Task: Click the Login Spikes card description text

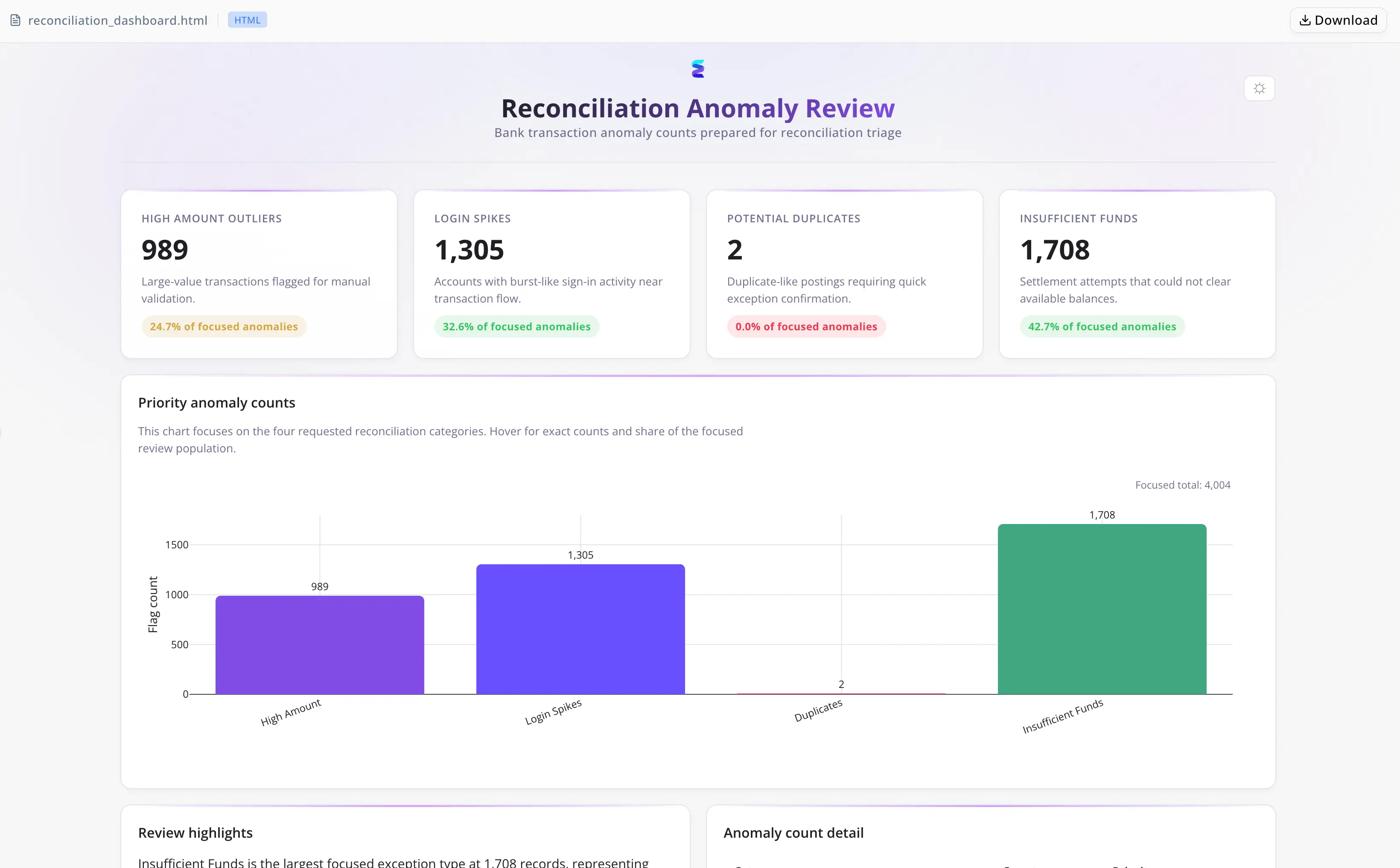Action: (x=548, y=290)
